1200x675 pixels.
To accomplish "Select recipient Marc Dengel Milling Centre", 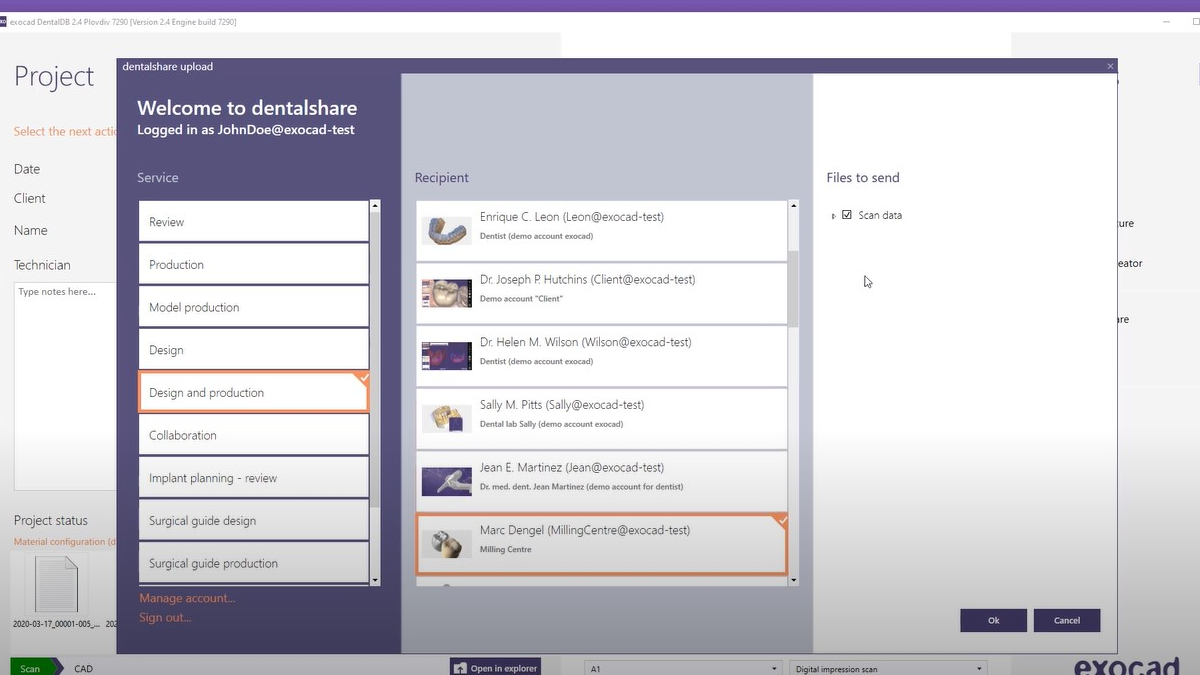I will click(x=602, y=544).
